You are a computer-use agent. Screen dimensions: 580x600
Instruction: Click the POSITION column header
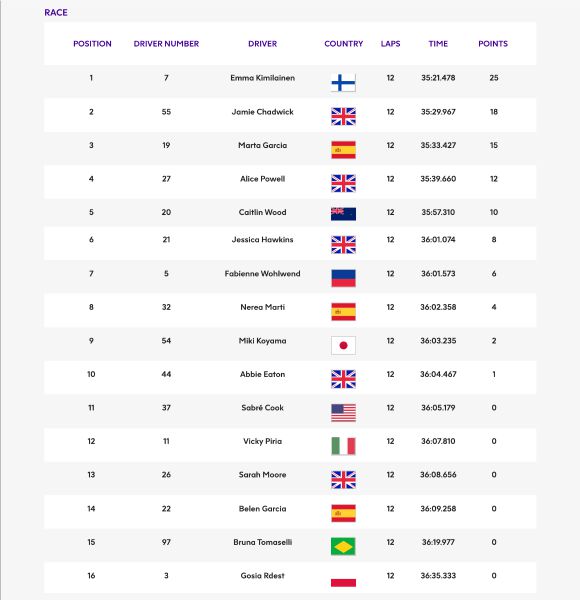[92, 44]
